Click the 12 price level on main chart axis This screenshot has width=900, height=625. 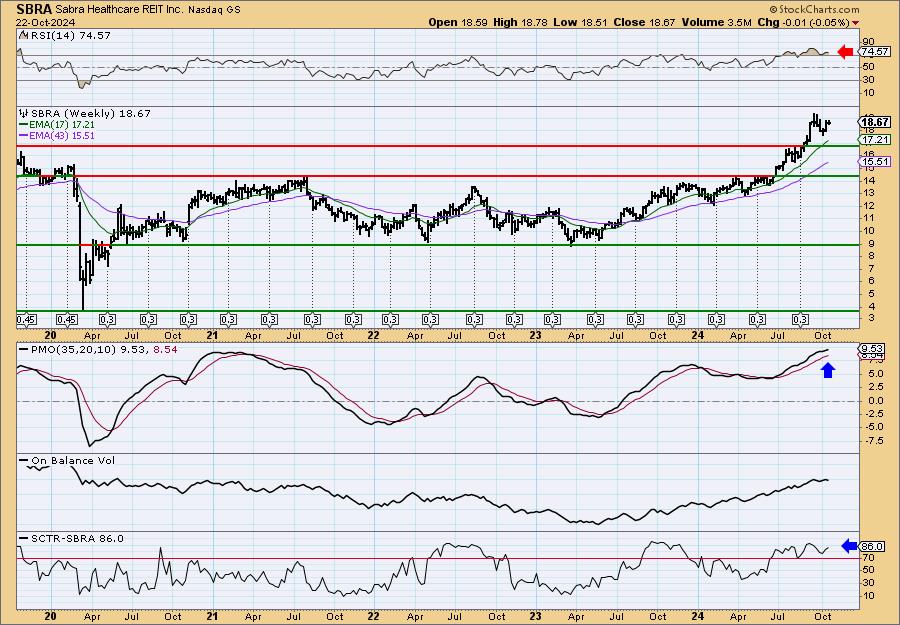867,205
